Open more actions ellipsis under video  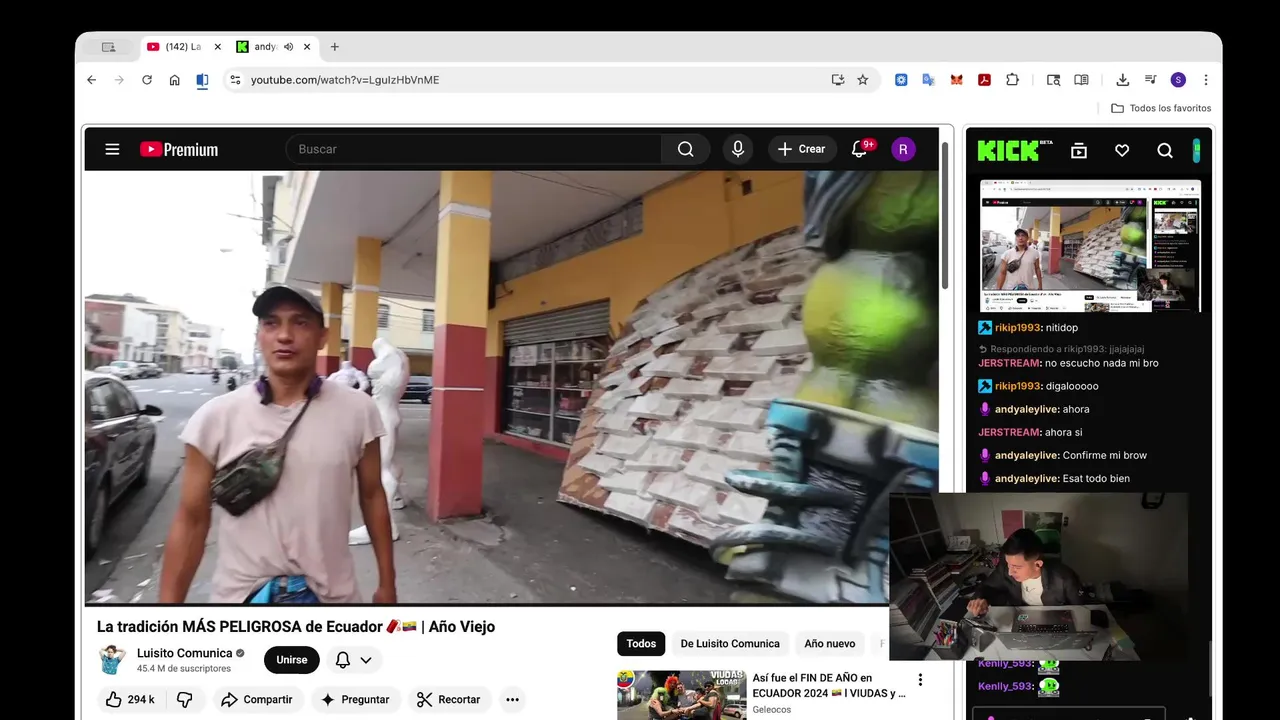[x=512, y=699]
